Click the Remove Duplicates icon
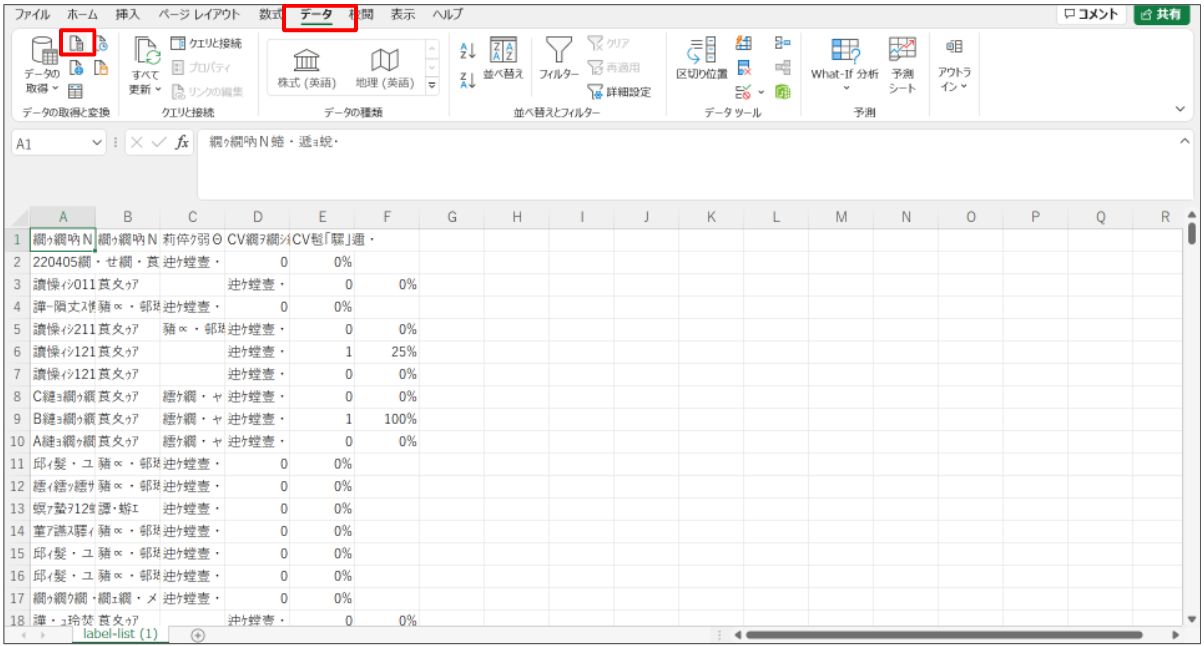1204x646 pixels. click(x=744, y=68)
